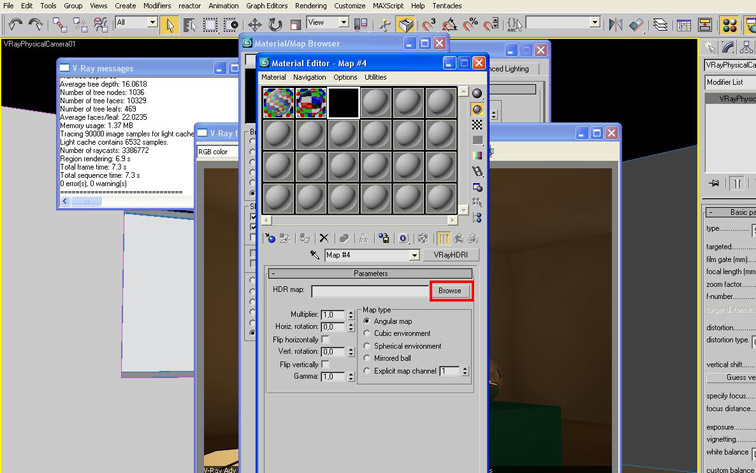Screen dimensions: 756x473
Task: Open the Layer Manager icon
Action: click(660, 25)
